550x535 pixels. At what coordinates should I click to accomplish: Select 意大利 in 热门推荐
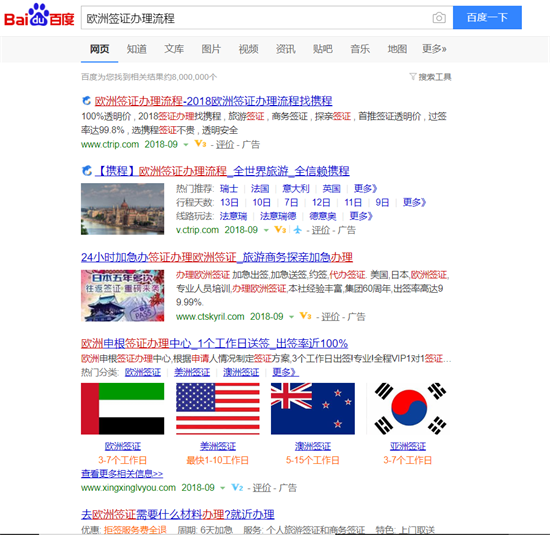[296, 189]
